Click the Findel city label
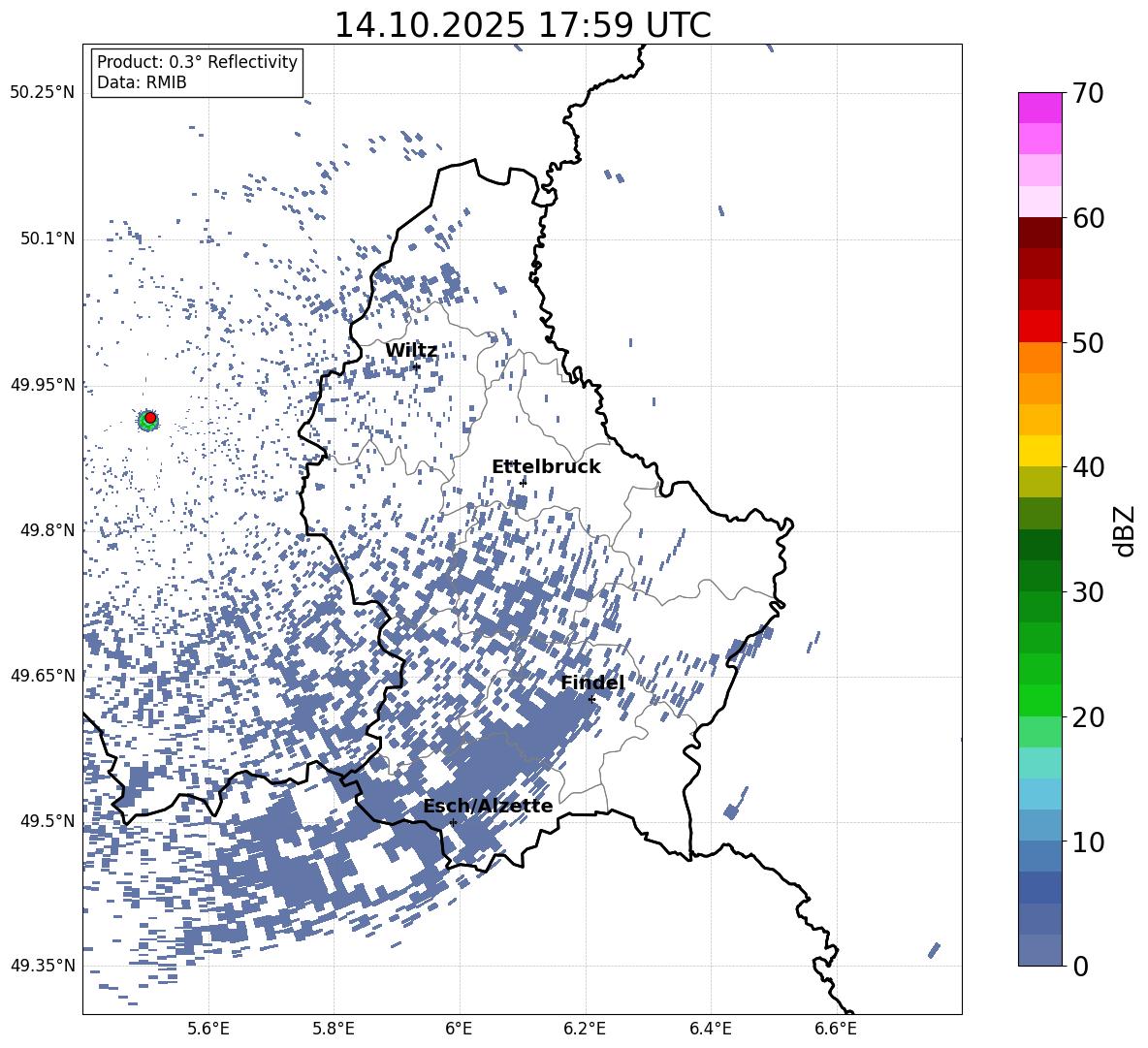The width and height of the screenshot is (1148, 1048). click(x=592, y=683)
